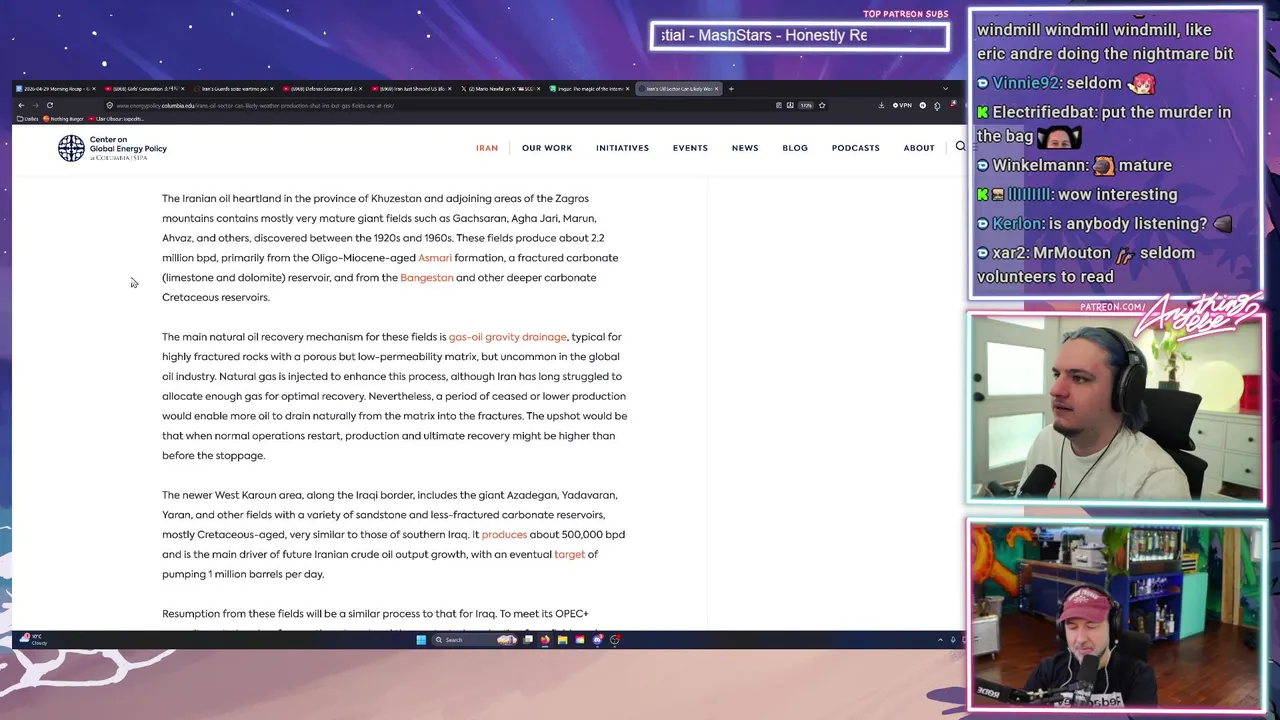Open the weather widget showing Cloudy
Image resolution: width=1280 pixels, height=720 pixels.
tap(33, 639)
